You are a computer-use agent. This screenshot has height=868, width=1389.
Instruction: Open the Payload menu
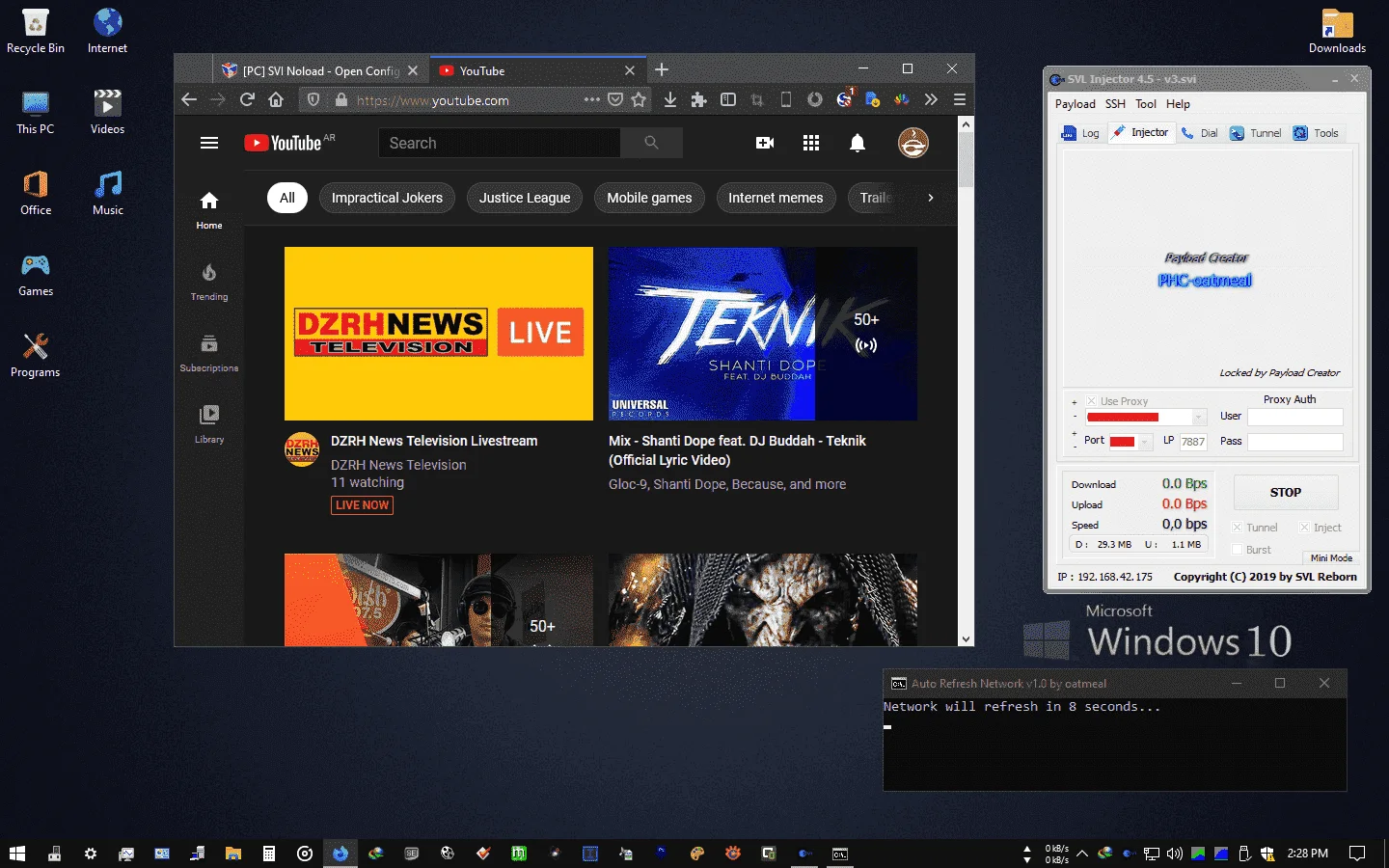1075,104
